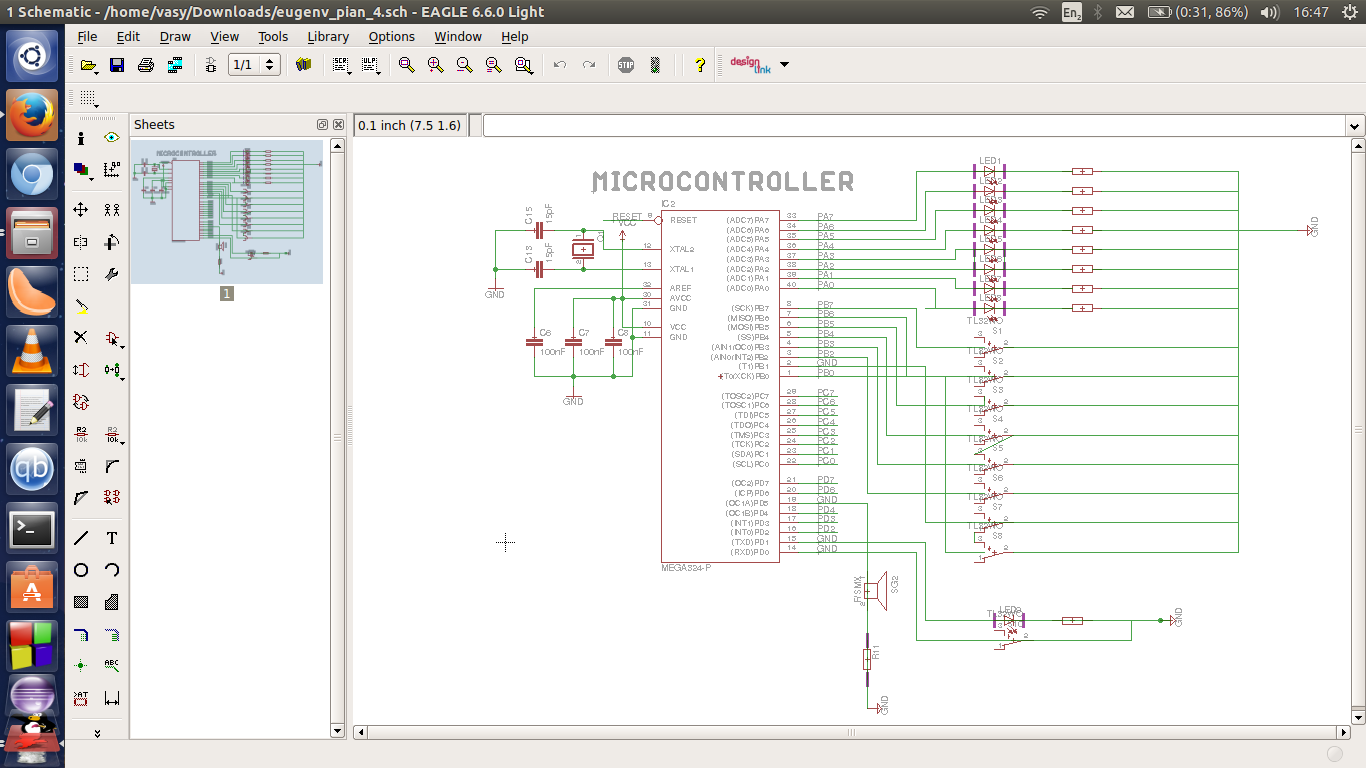Open Terminal from the Ubuntu dock
Viewport: 1366px width, 768px height.
point(32,528)
